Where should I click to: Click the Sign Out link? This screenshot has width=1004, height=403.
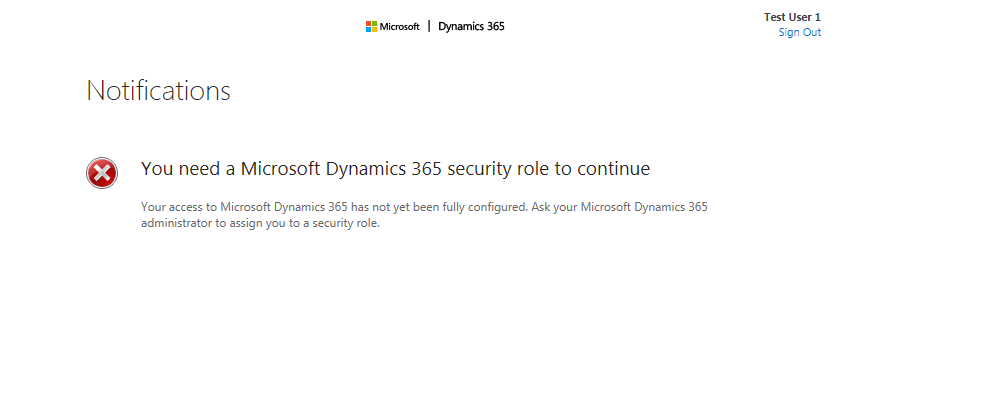click(x=799, y=32)
